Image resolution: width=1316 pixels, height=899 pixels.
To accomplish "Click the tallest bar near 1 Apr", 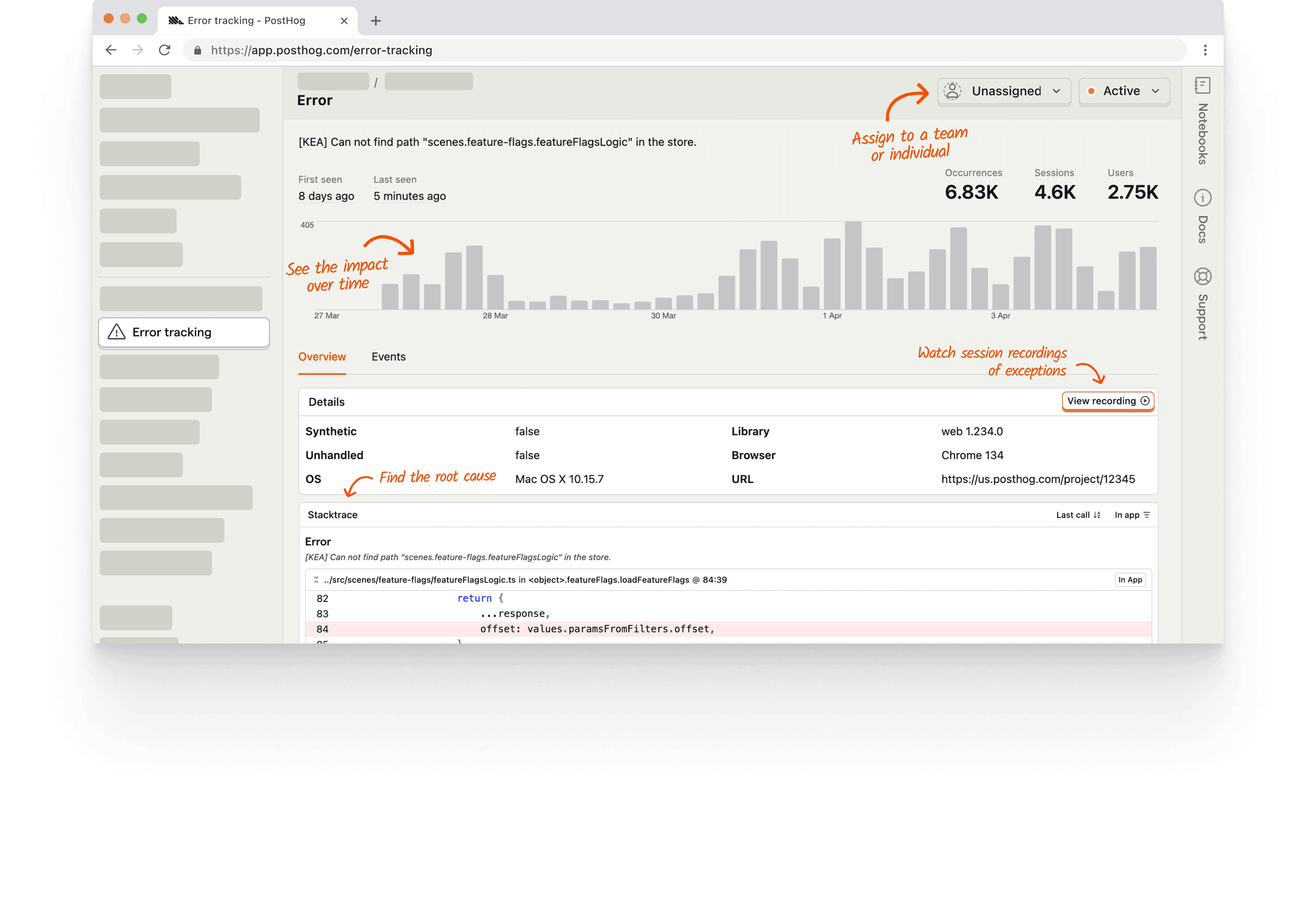I will [853, 266].
